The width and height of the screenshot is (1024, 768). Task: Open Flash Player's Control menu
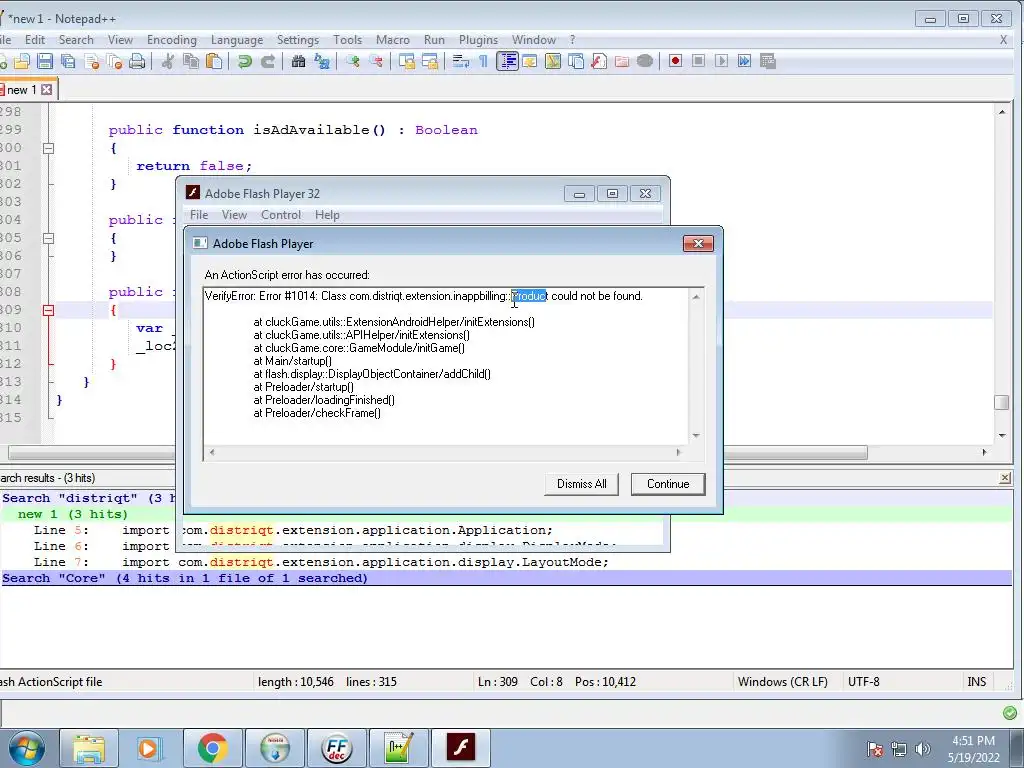tap(281, 215)
